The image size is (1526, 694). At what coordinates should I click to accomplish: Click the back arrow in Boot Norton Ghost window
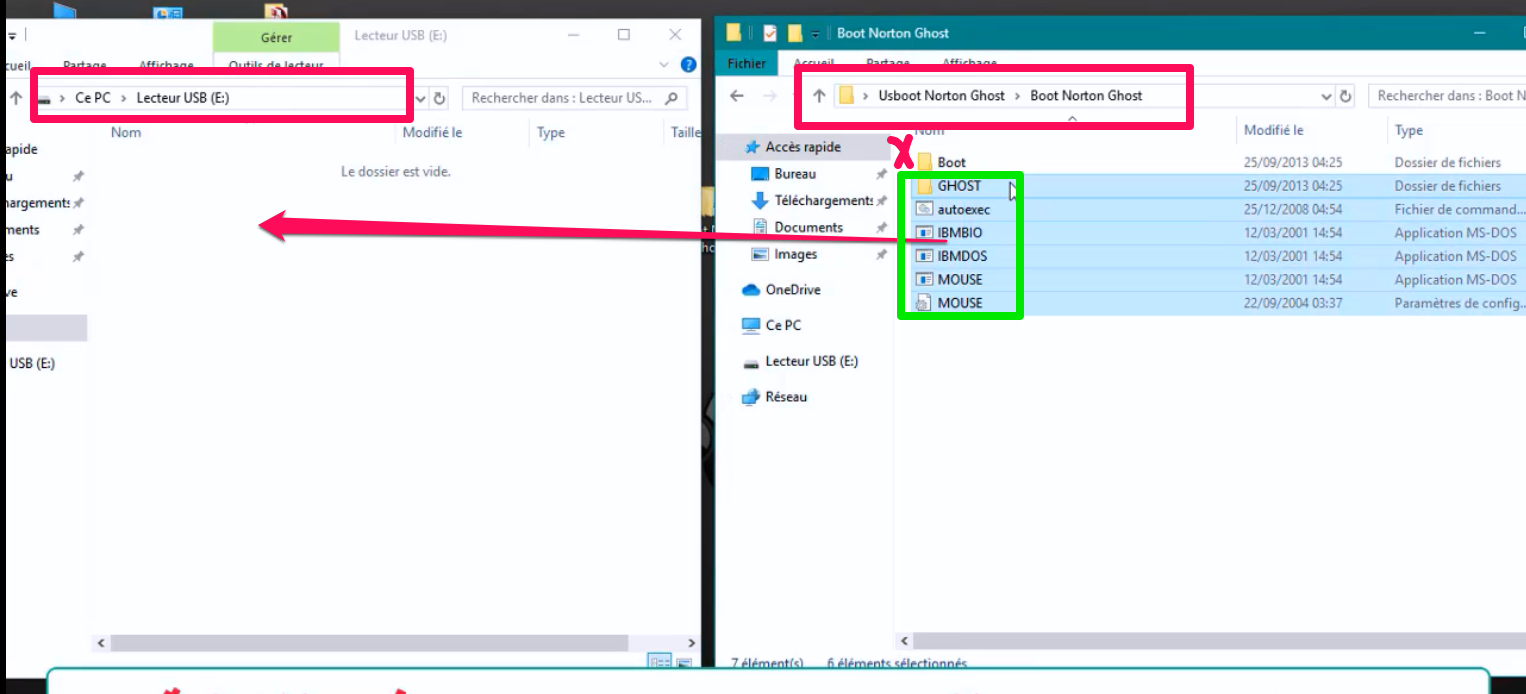pyautogui.click(x=737, y=96)
